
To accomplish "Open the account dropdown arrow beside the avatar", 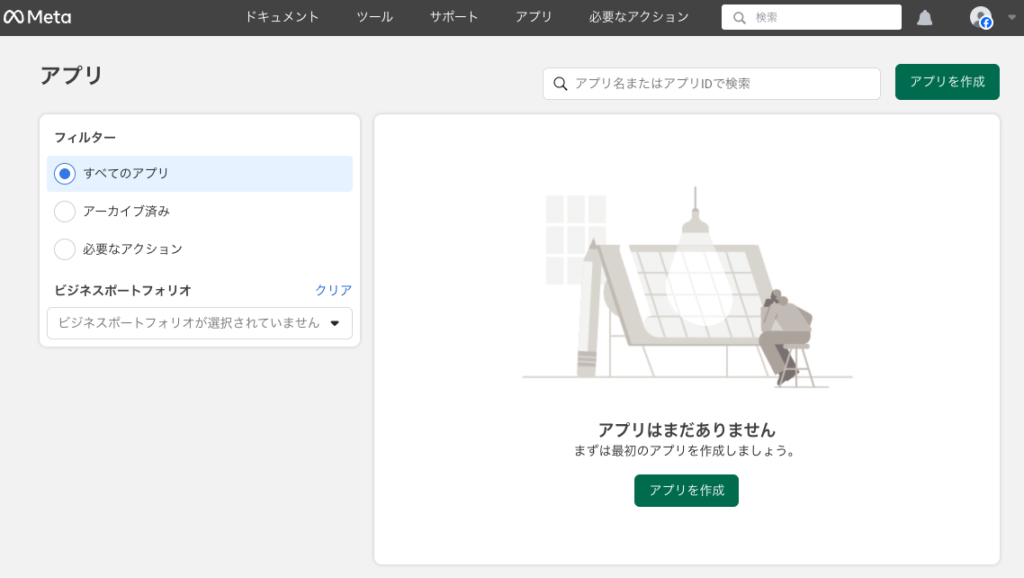I will (x=1012, y=17).
